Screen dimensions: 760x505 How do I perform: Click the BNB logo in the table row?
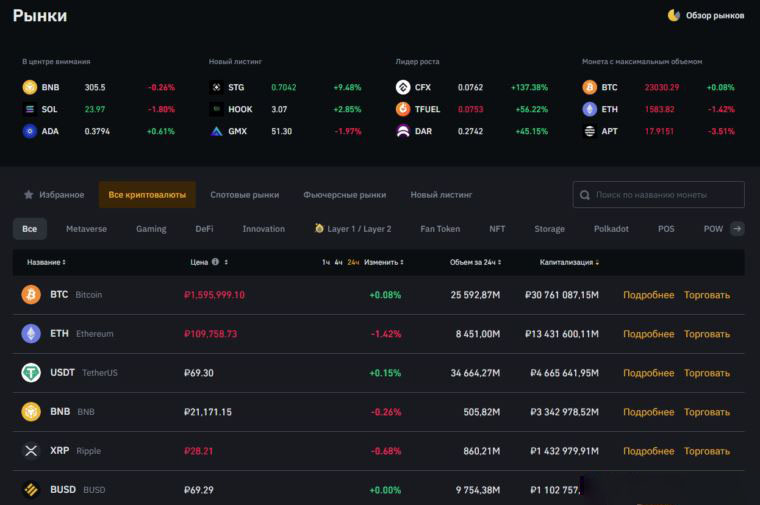point(31,411)
